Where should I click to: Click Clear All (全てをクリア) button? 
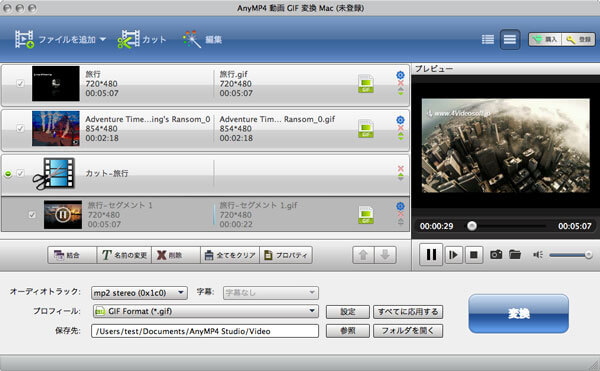(230, 255)
